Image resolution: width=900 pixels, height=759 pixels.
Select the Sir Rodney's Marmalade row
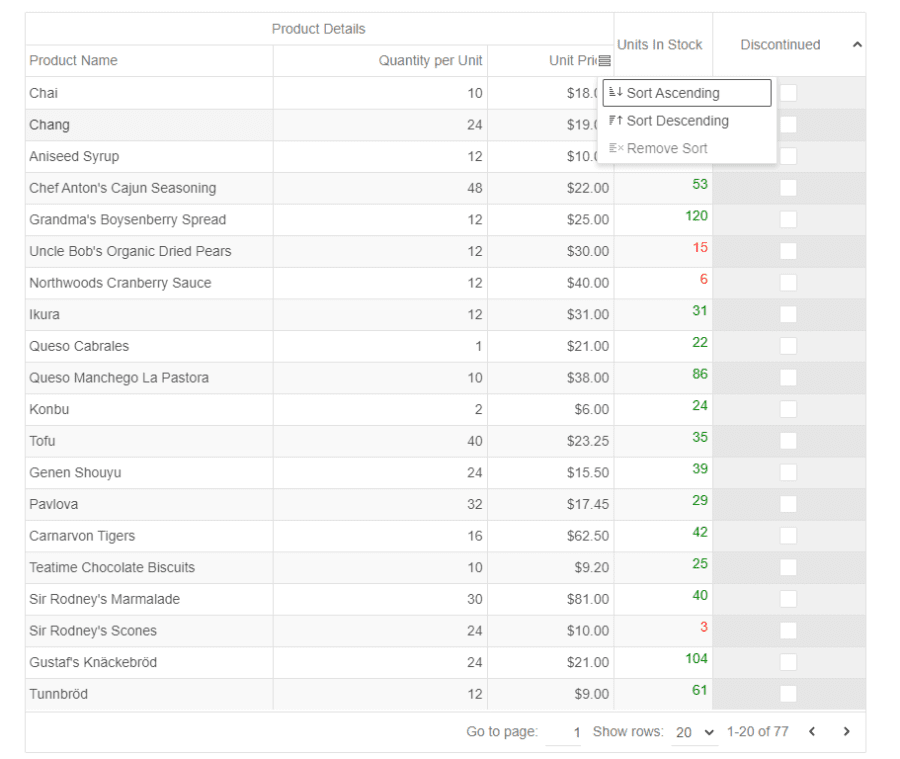tap(91, 599)
